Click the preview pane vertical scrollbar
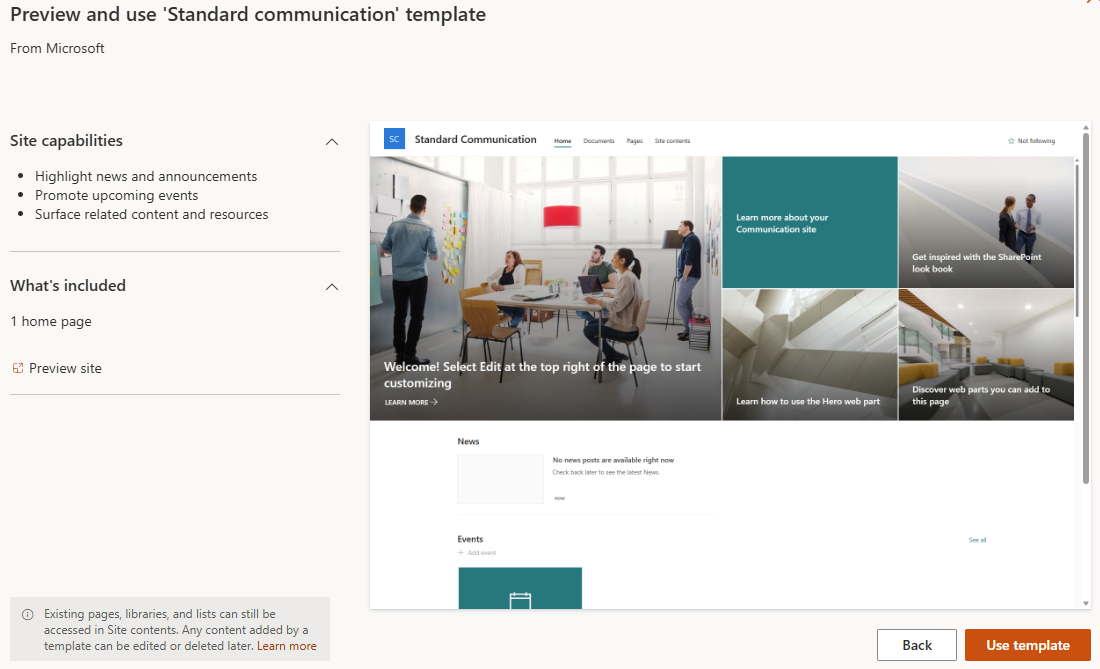1100x669 pixels. (1086, 309)
